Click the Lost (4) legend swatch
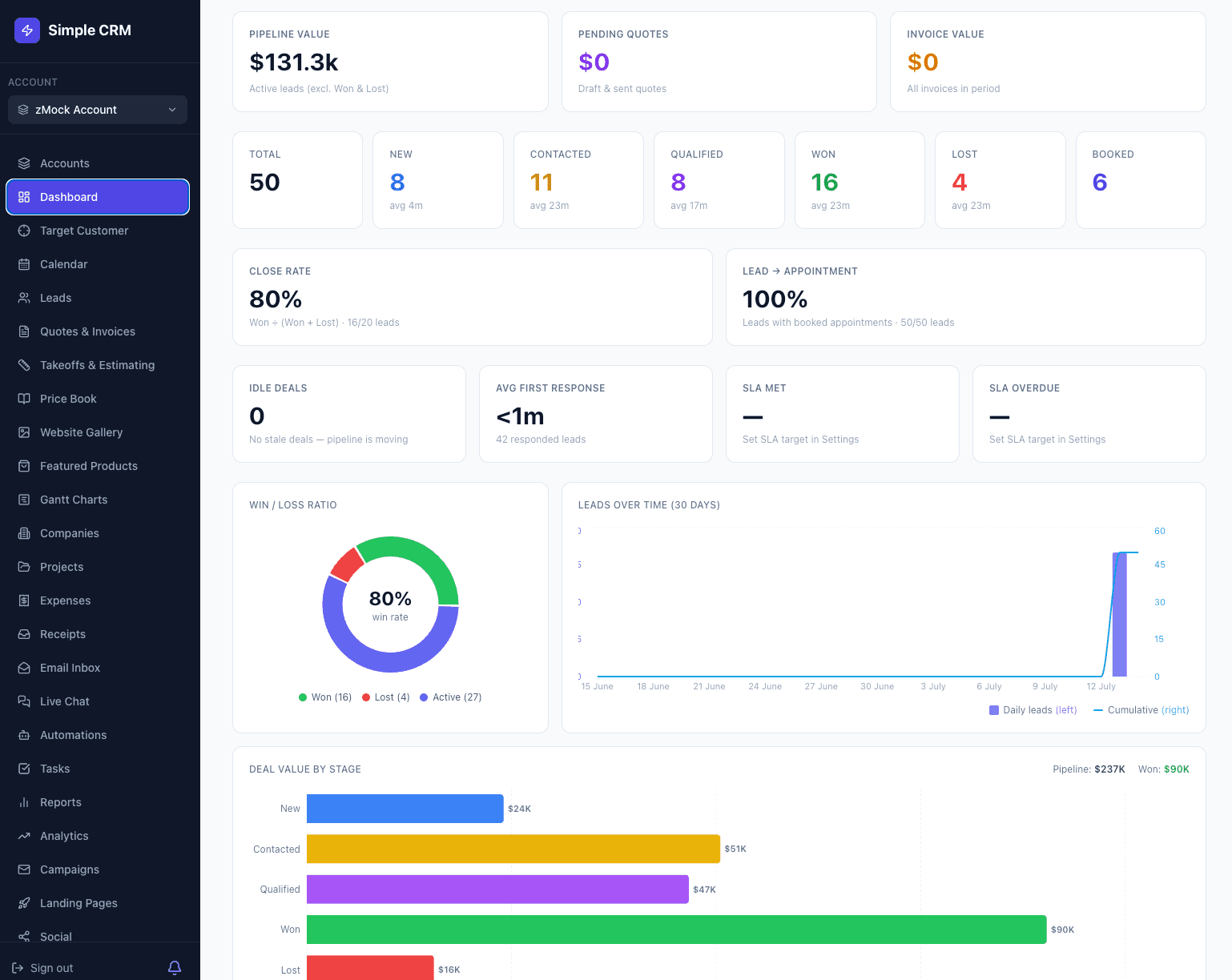 coord(366,697)
